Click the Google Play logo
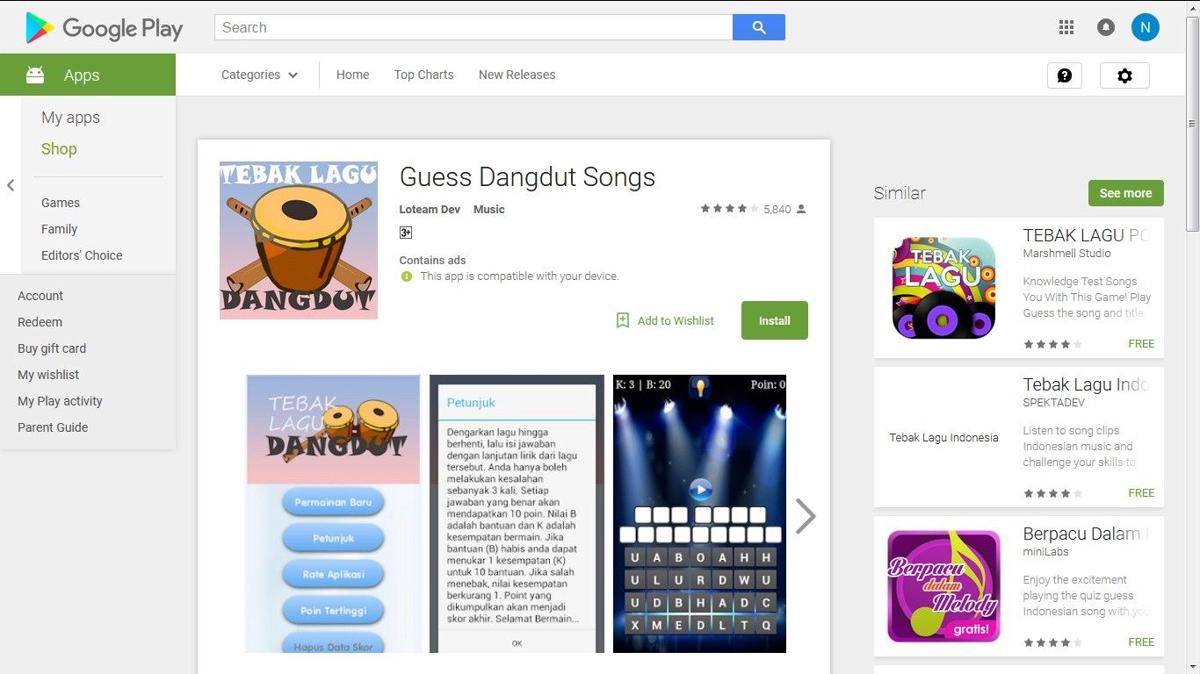 coord(104,28)
